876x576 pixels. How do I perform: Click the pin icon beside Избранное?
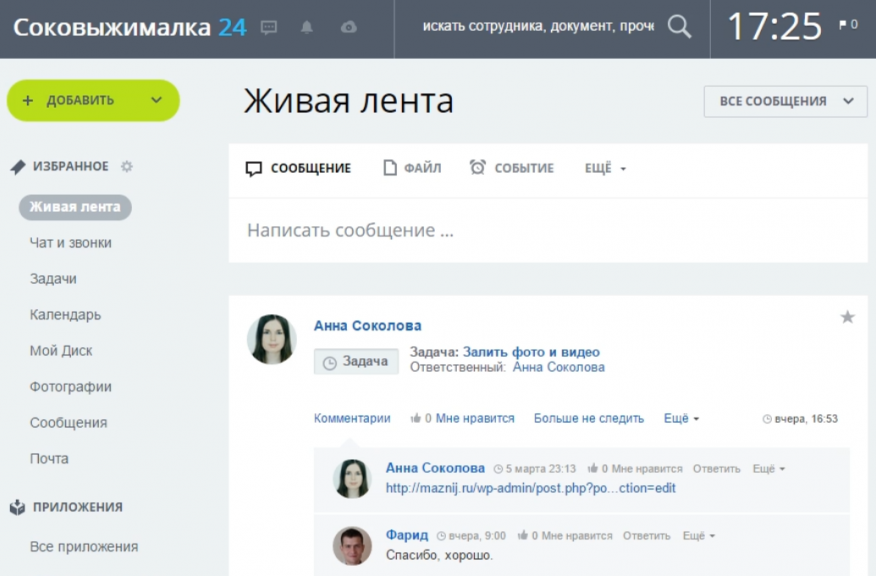click(x=17, y=167)
